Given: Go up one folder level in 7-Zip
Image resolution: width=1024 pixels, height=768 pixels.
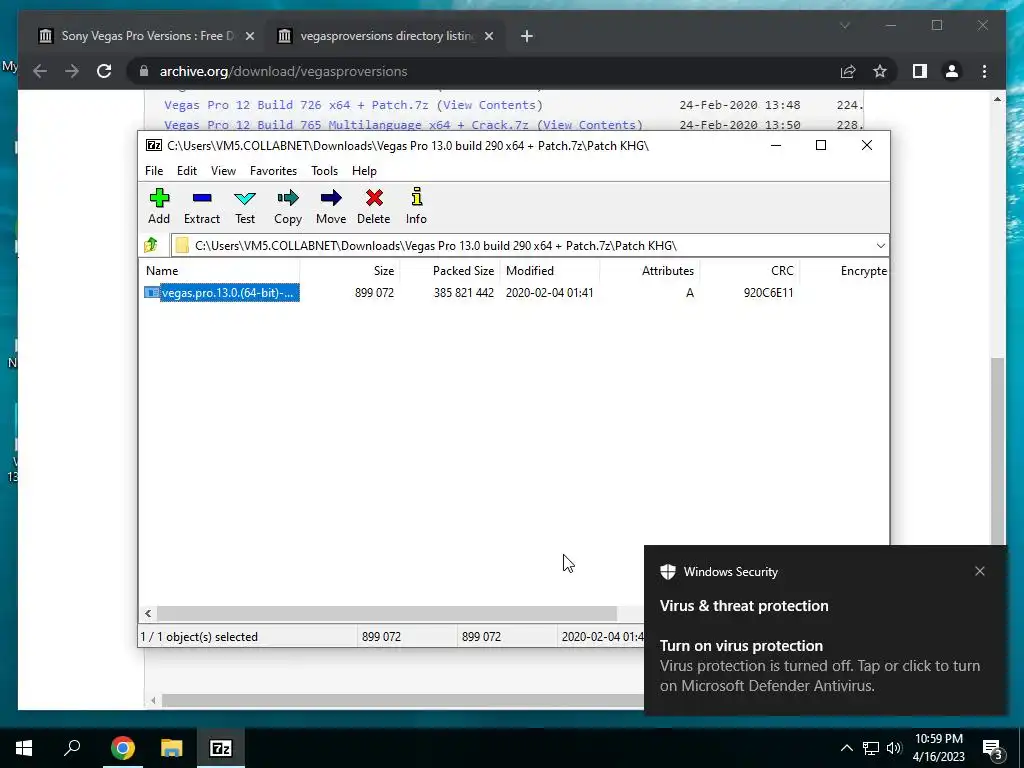Looking at the screenshot, I should 152,246.
